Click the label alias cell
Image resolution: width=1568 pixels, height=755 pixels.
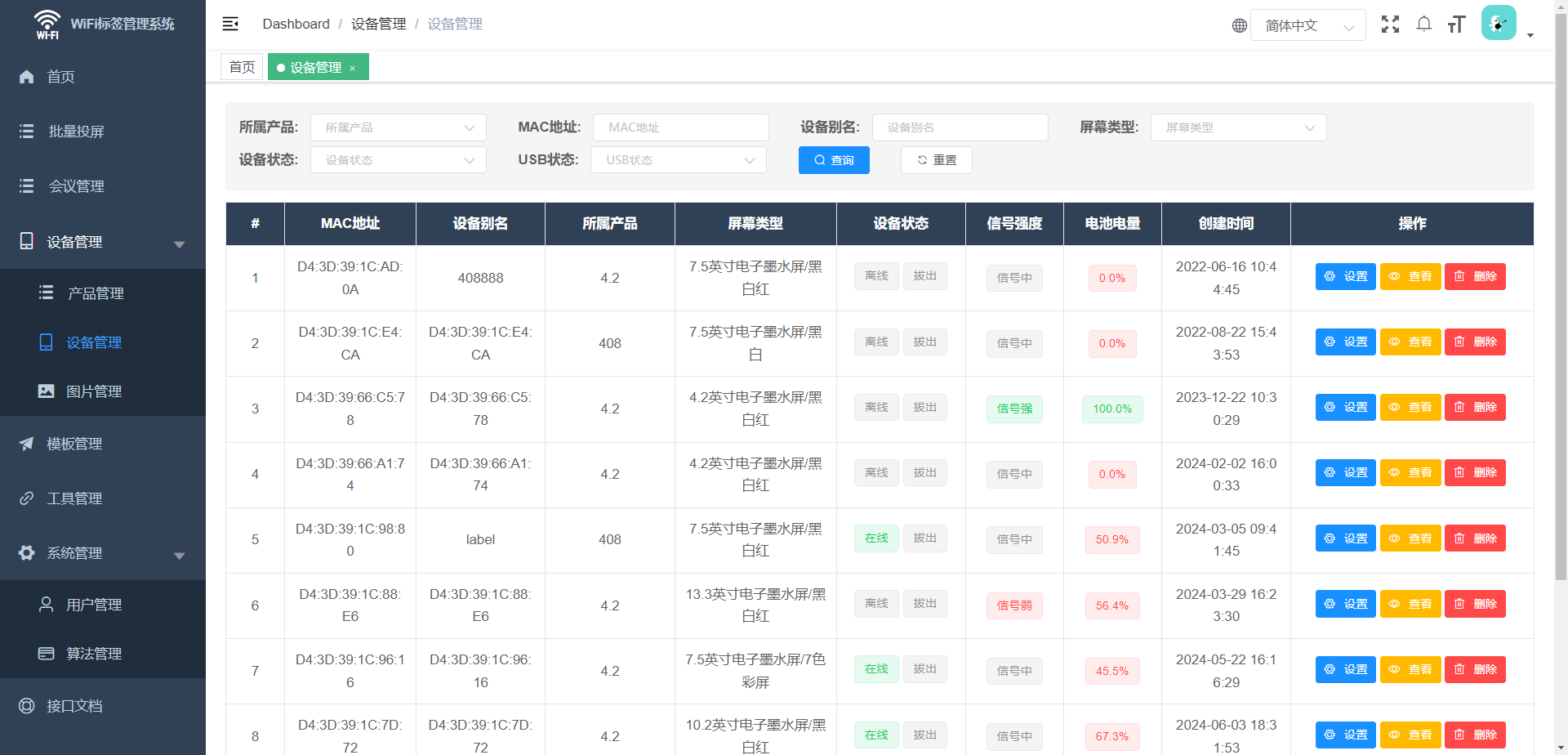(x=480, y=540)
